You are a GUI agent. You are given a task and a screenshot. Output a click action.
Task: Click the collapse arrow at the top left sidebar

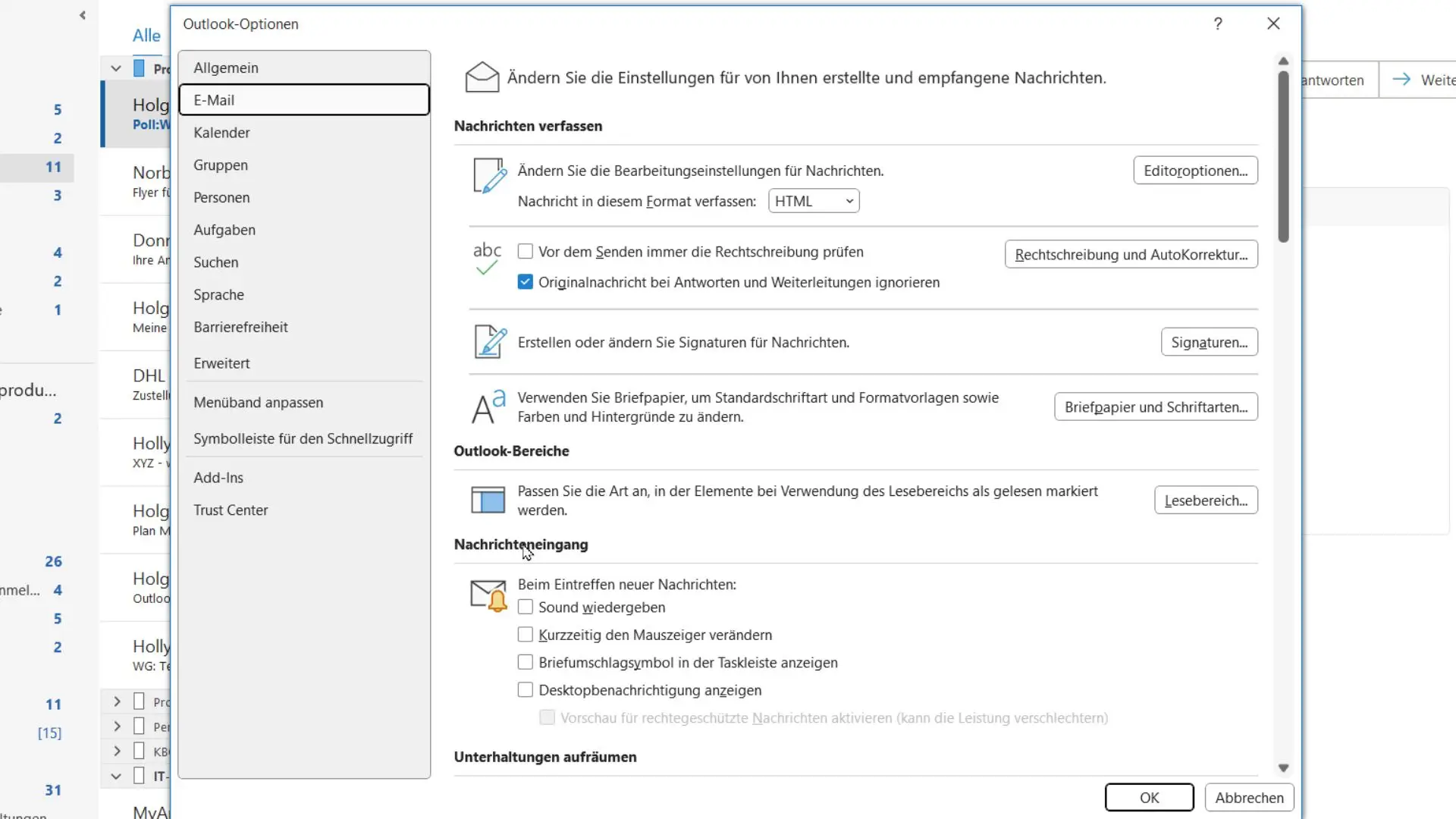pos(82,14)
